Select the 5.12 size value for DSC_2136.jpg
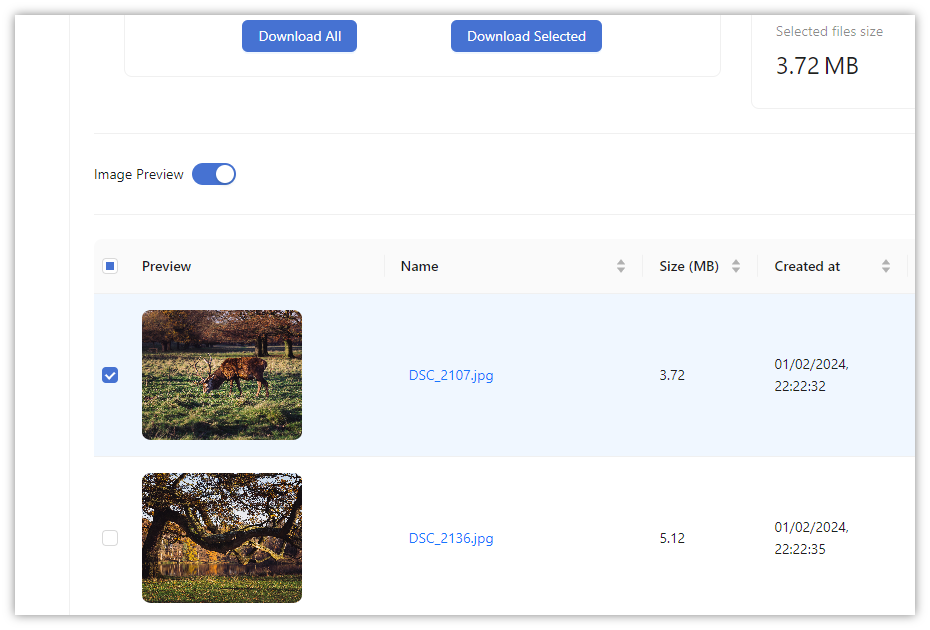This screenshot has height=630, width=930. (672, 539)
